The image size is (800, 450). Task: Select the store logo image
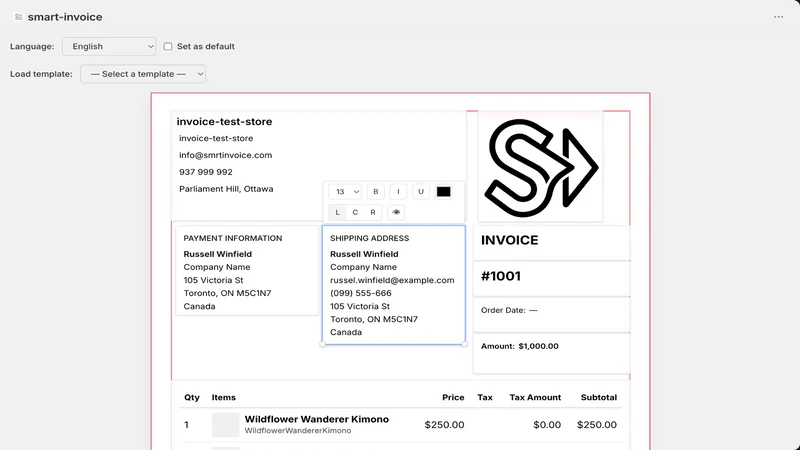[541, 167]
